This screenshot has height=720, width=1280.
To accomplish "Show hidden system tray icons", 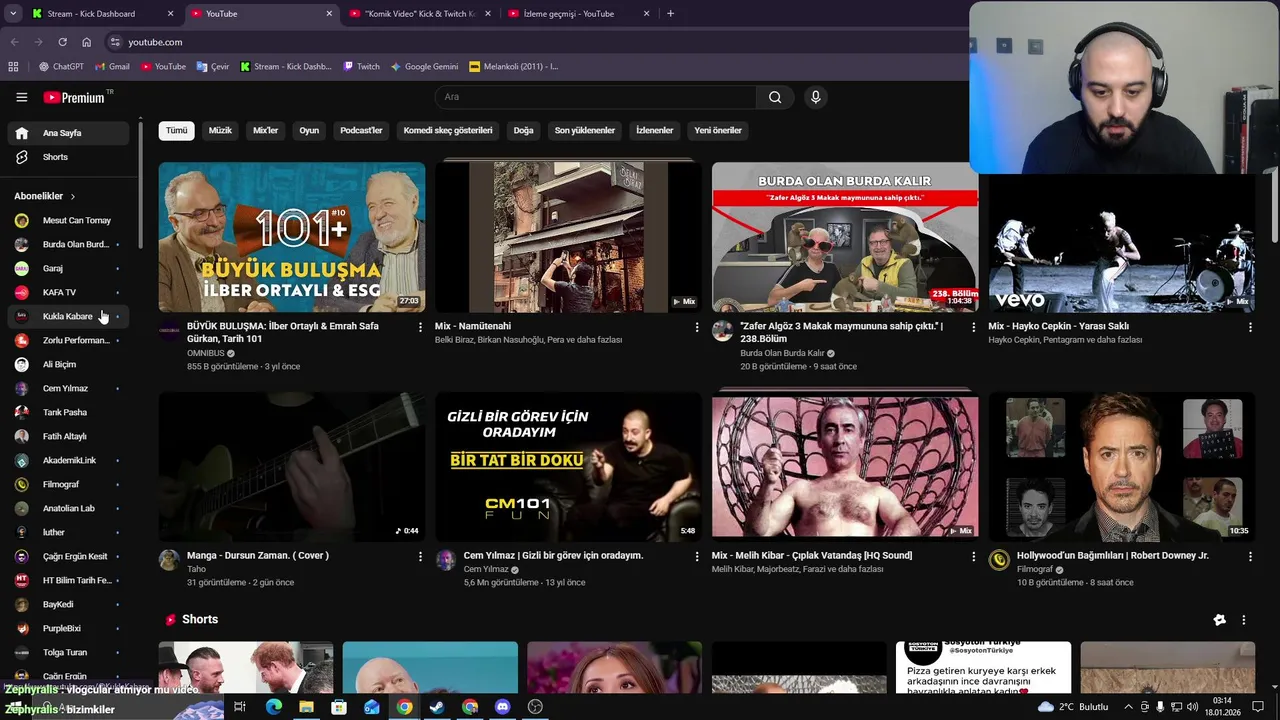I will (x=1127, y=707).
